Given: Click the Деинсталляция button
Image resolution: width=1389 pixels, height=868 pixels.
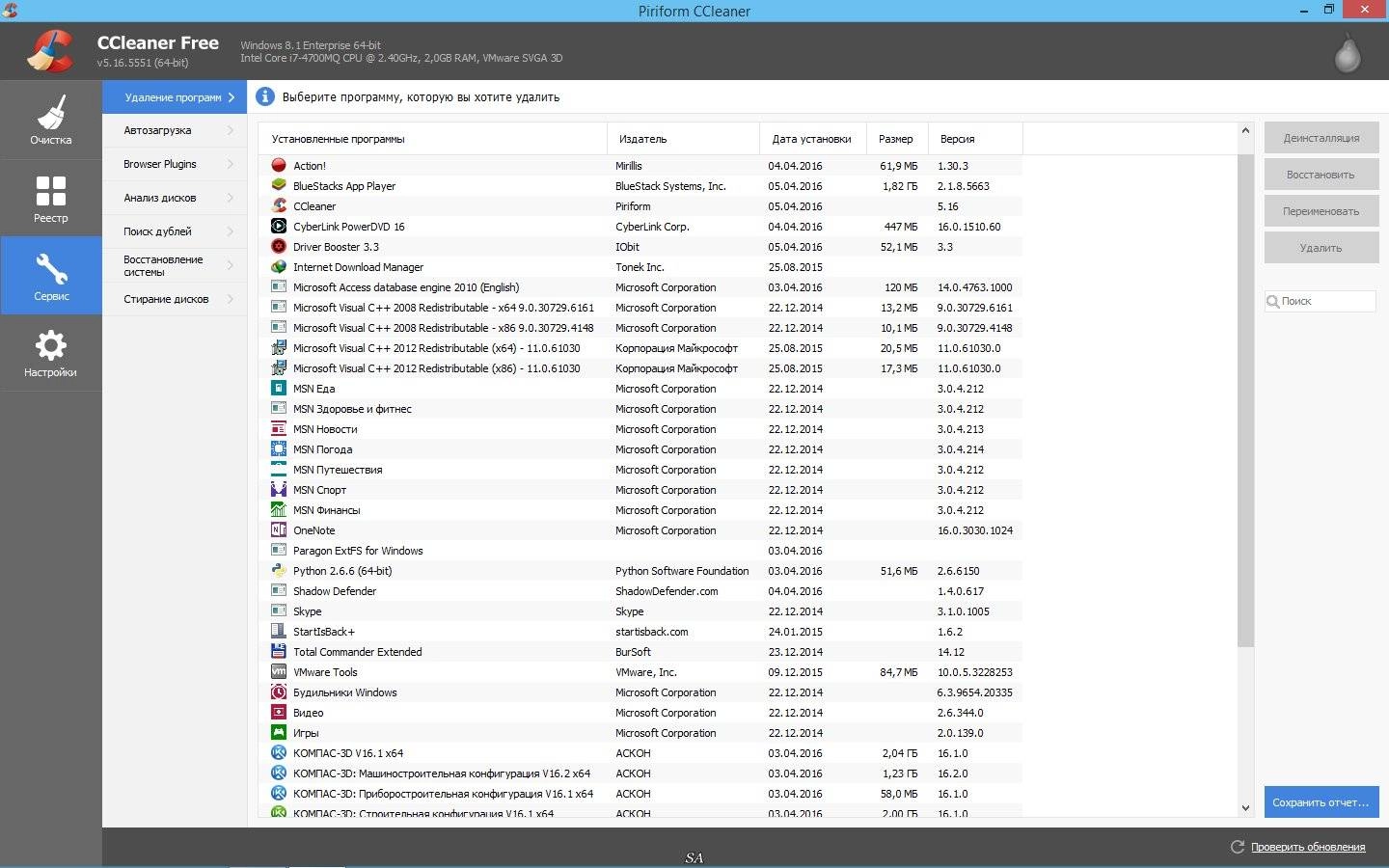Looking at the screenshot, I should pyautogui.click(x=1321, y=138).
